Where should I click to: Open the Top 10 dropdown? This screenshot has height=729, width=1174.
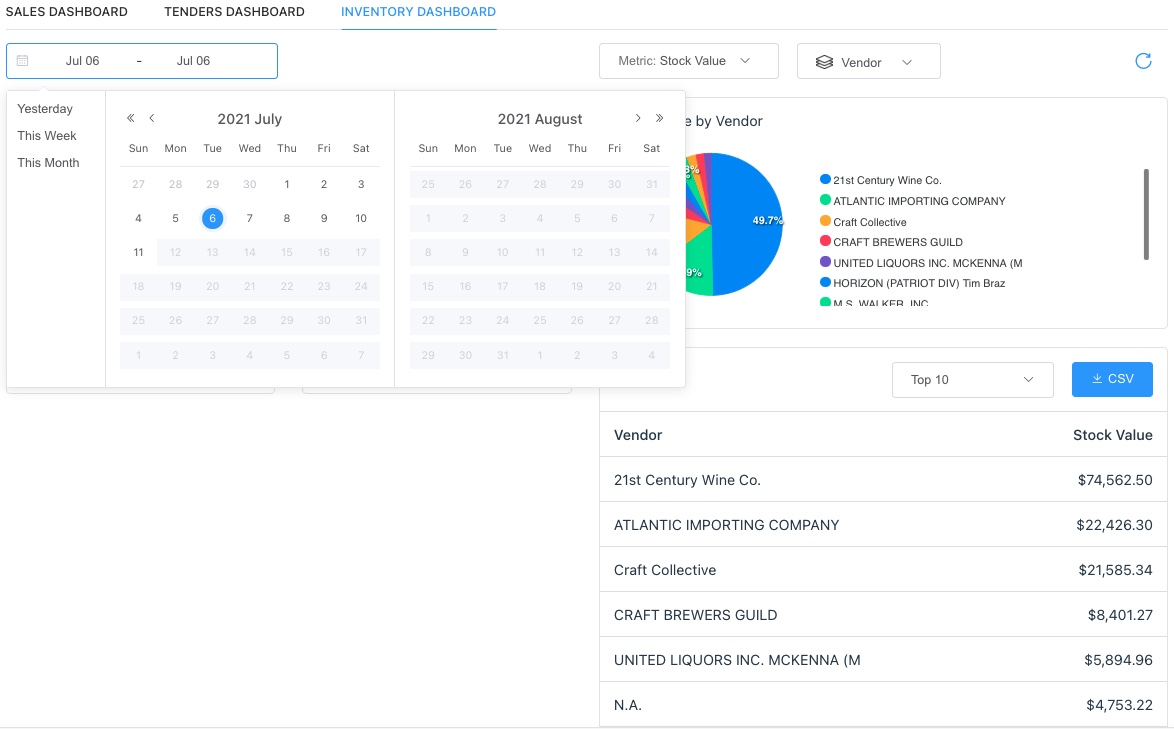[x=972, y=380]
